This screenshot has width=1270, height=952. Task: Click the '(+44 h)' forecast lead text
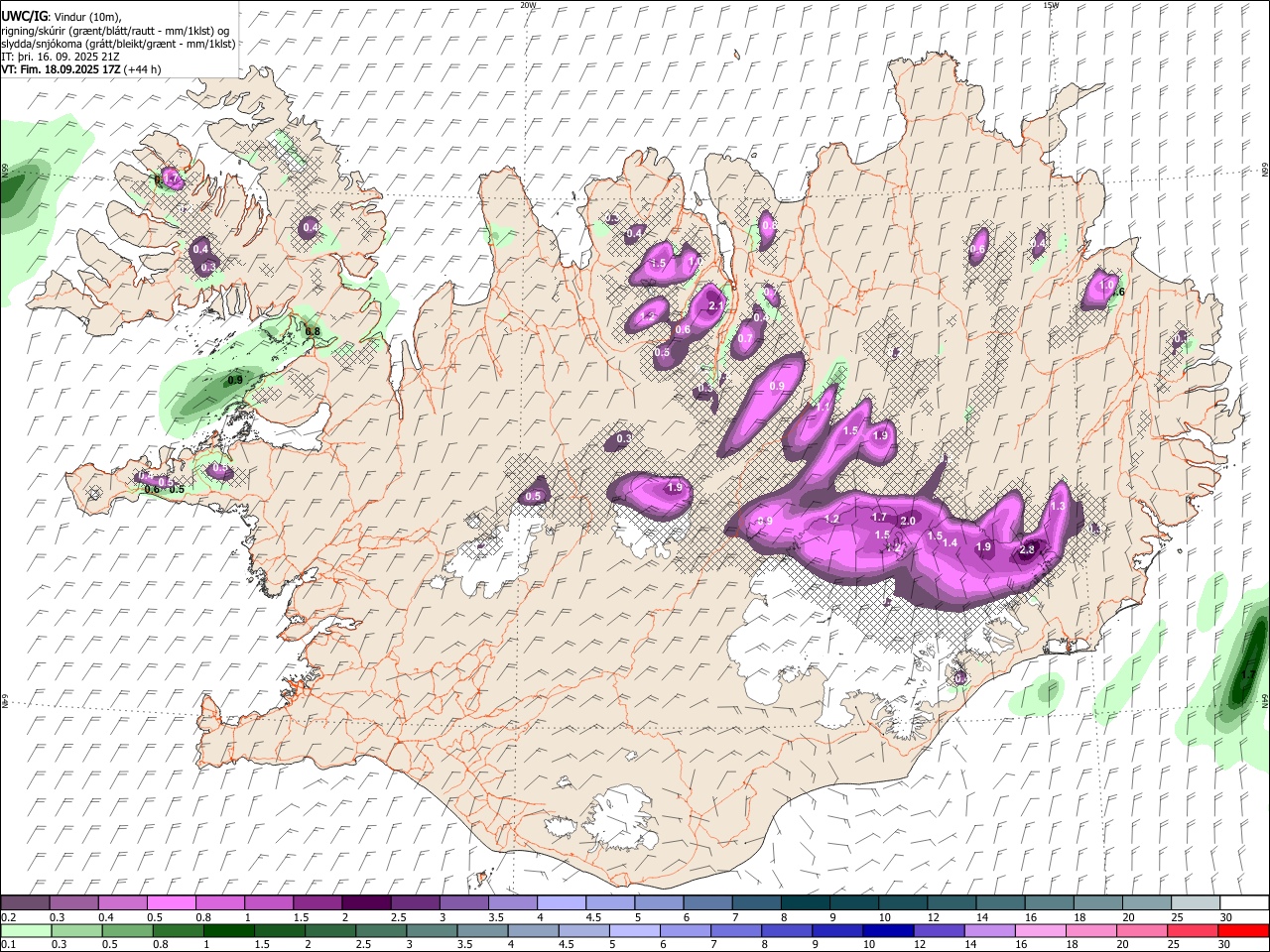(144, 69)
